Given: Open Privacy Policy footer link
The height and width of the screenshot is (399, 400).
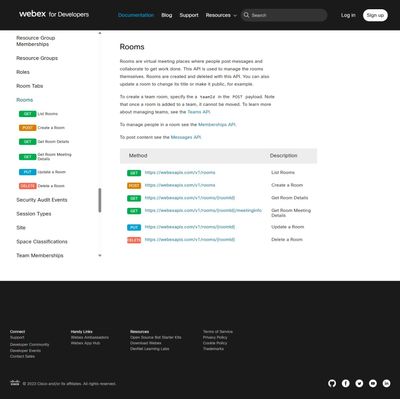Looking at the screenshot, I should click(x=215, y=337).
